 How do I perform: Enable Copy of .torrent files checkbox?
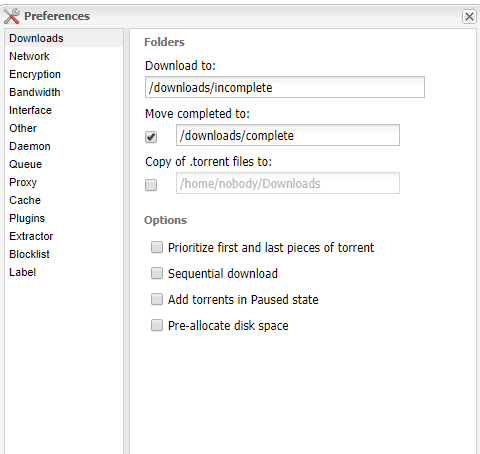click(151, 185)
